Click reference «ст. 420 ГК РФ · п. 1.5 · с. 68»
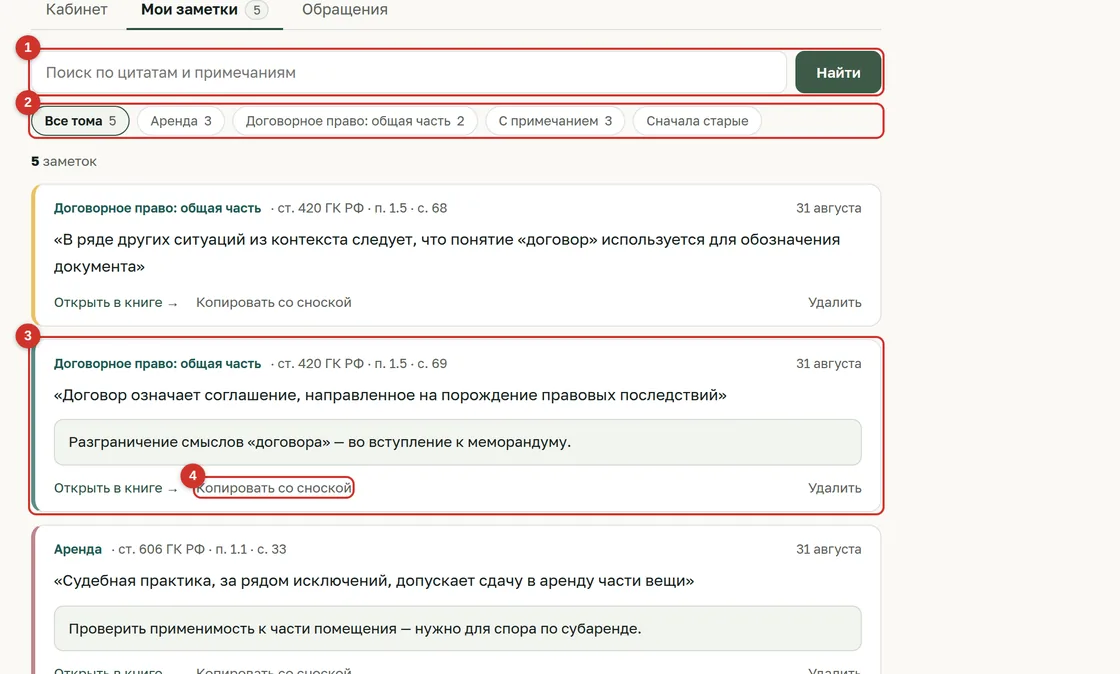This screenshot has width=1120, height=674. pos(362,208)
